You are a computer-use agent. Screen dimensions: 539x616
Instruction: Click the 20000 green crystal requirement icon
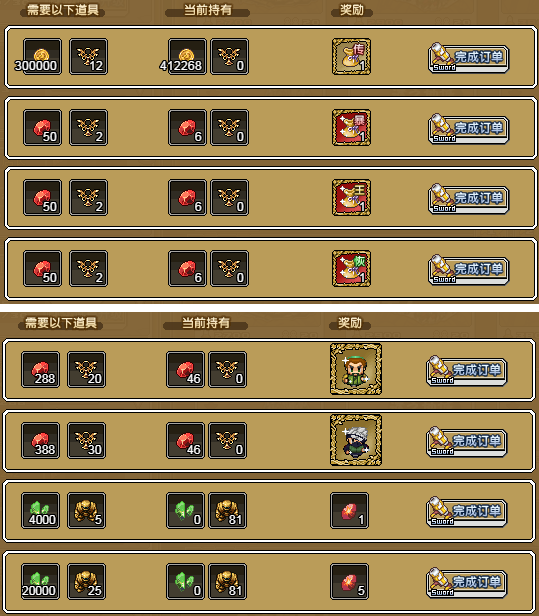click(40, 582)
